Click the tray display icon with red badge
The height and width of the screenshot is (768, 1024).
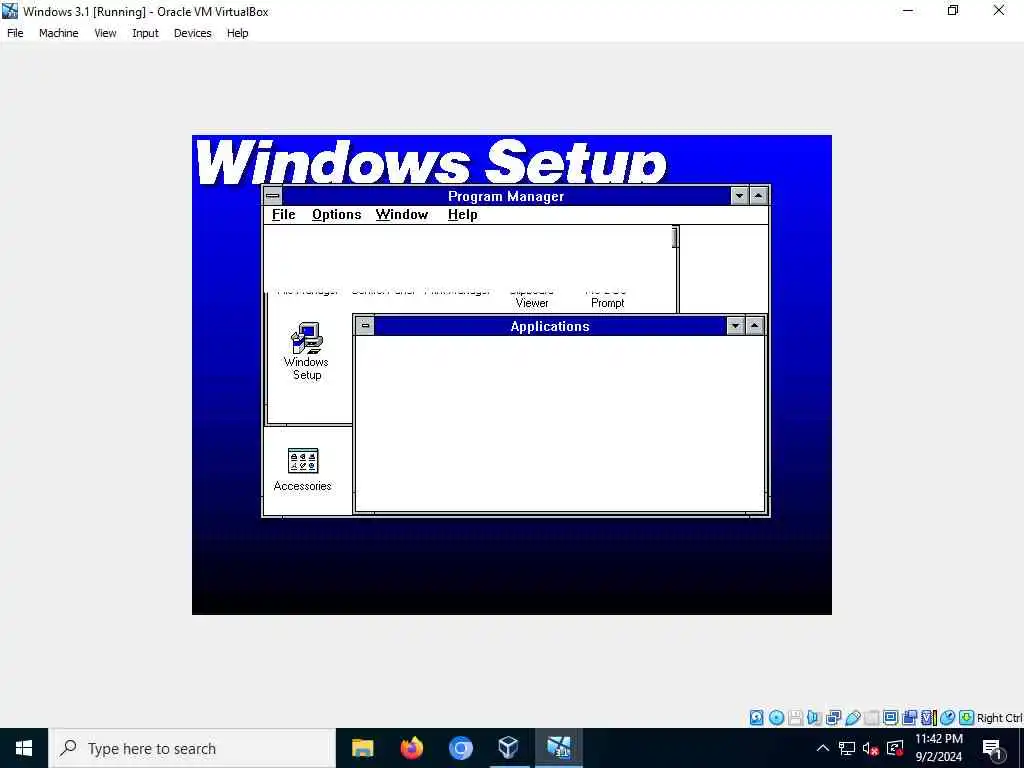click(895, 748)
